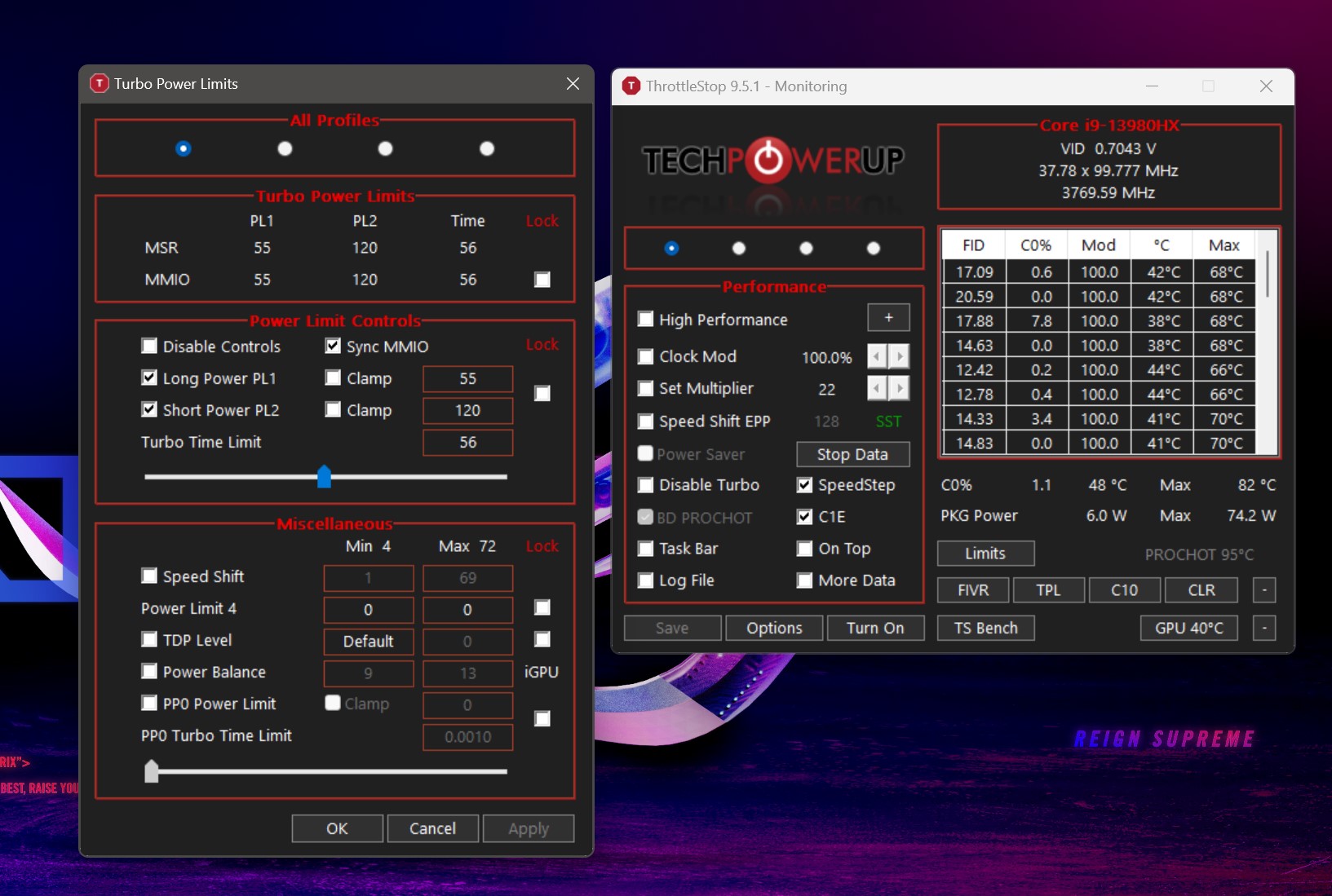1332x896 pixels.
Task: Open the Options dialog
Action: coord(774,628)
